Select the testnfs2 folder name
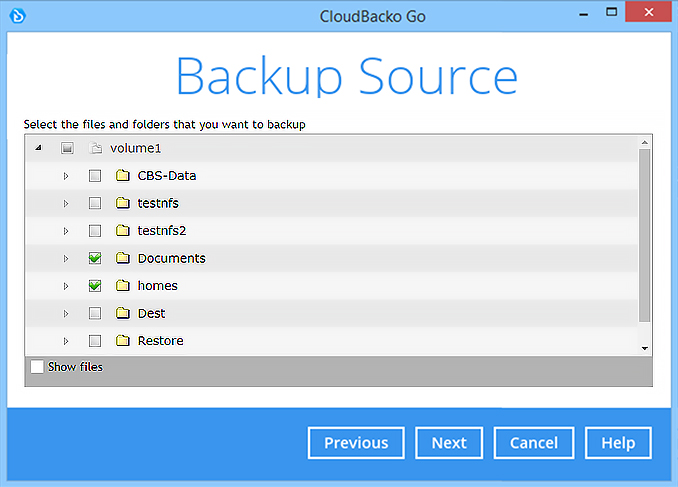The width and height of the screenshot is (678, 487). coord(162,231)
